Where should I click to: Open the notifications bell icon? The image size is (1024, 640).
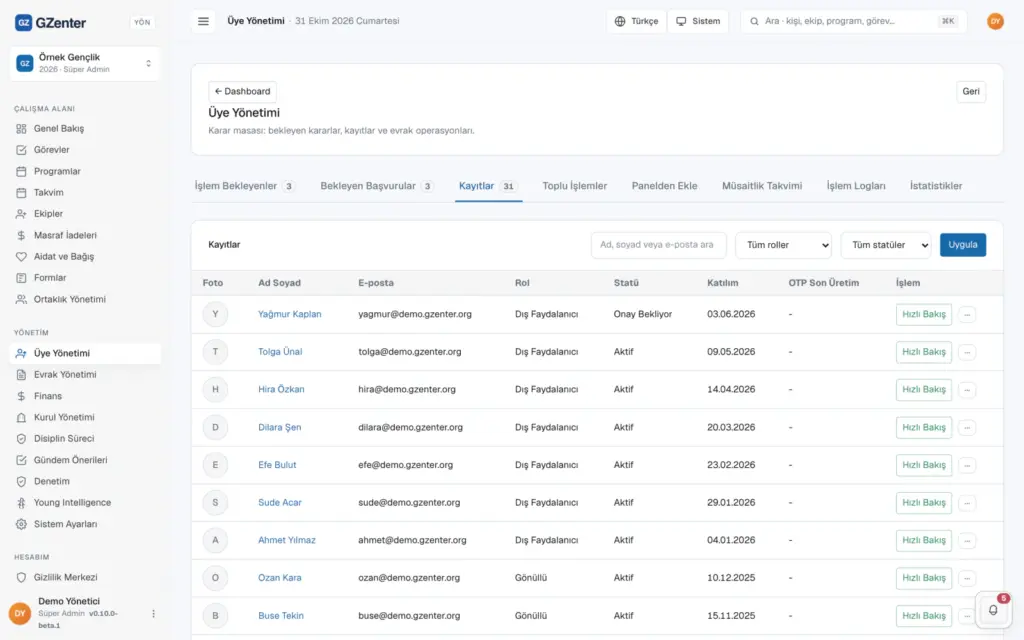coord(993,610)
